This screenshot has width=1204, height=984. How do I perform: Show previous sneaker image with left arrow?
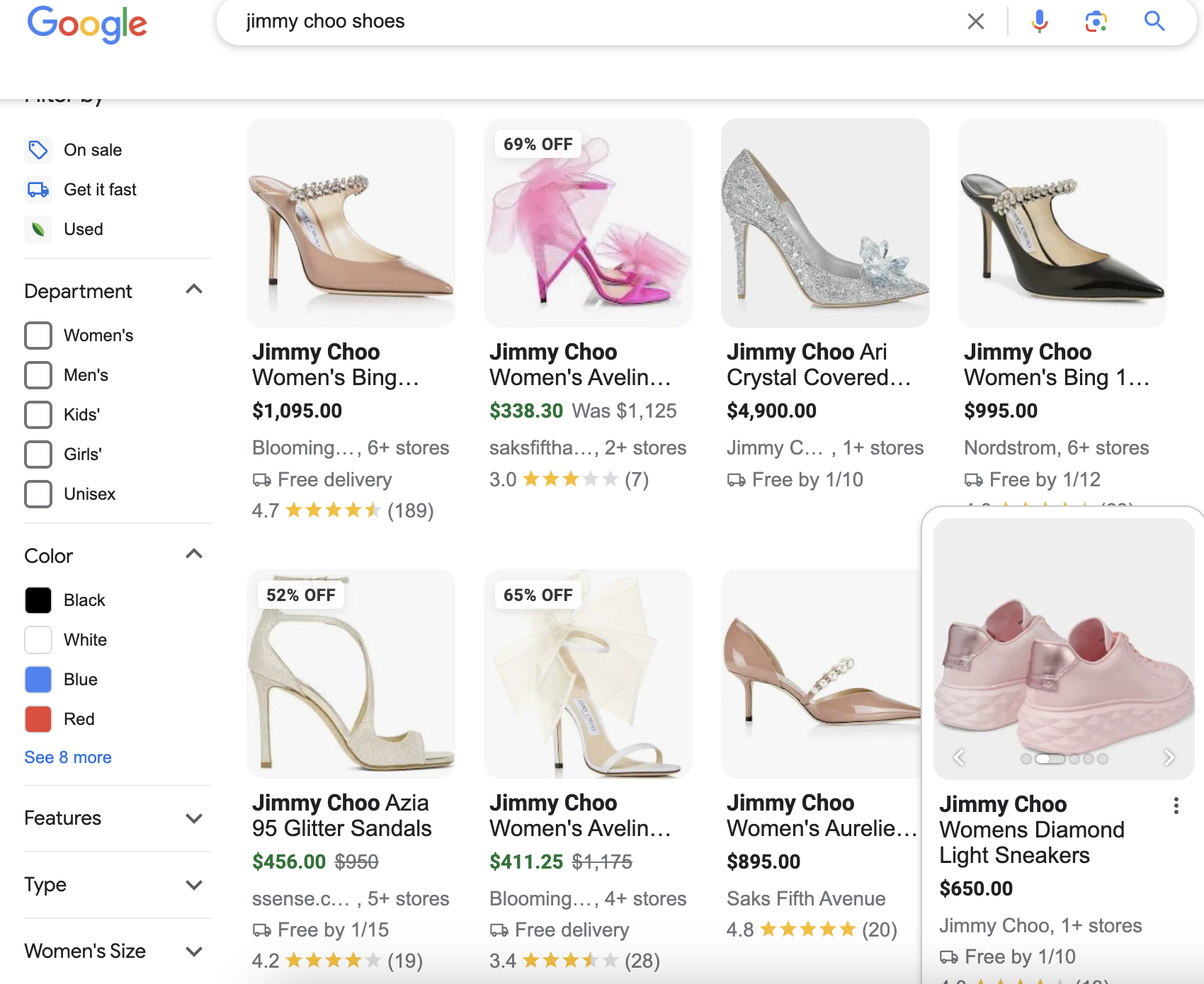[959, 758]
